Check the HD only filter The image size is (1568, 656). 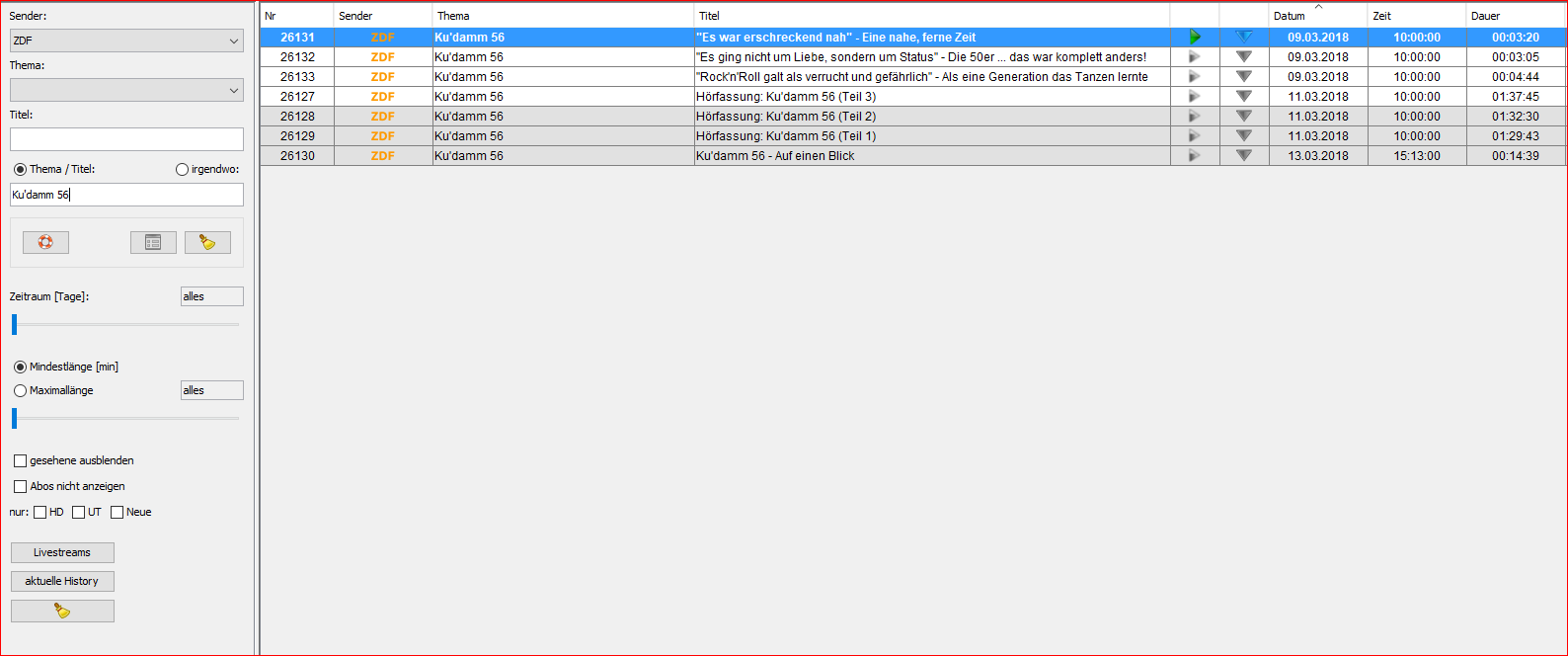click(40, 512)
